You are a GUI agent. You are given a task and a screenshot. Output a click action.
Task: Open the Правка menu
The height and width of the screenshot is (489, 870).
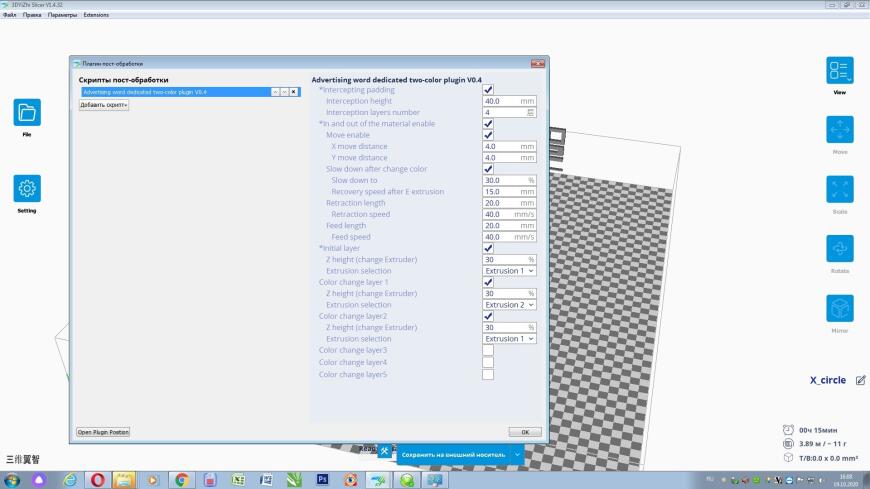32,15
